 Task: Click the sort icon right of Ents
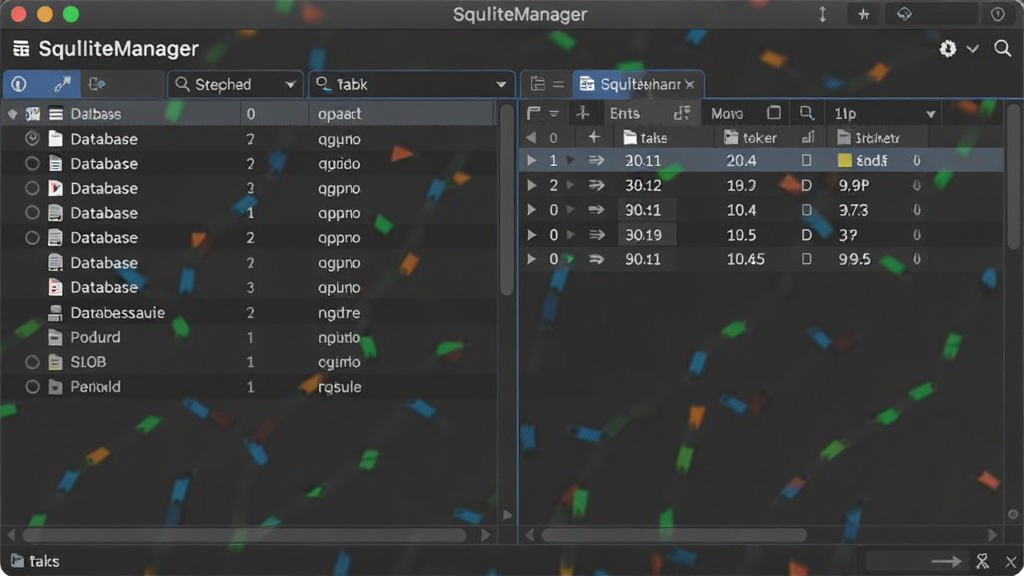pos(682,114)
